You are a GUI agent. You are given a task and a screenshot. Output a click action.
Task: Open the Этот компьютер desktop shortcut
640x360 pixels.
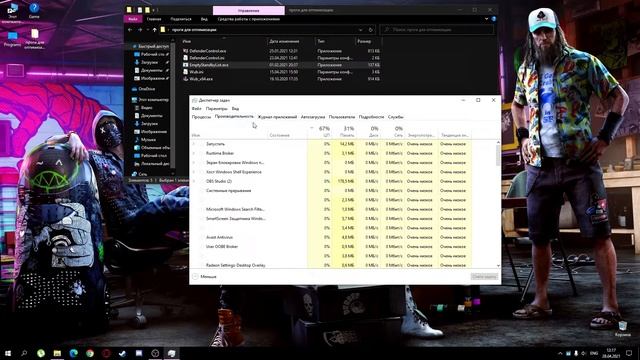click(x=13, y=12)
